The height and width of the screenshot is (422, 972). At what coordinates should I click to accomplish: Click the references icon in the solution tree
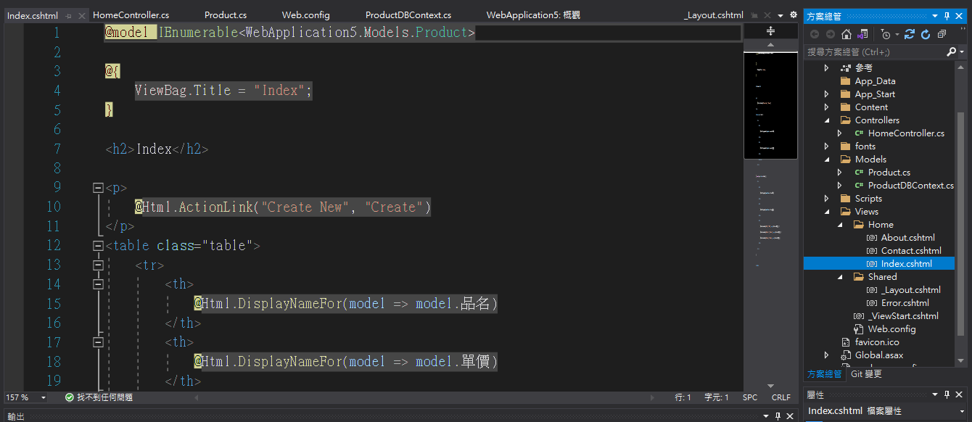click(x=846, y=68)
